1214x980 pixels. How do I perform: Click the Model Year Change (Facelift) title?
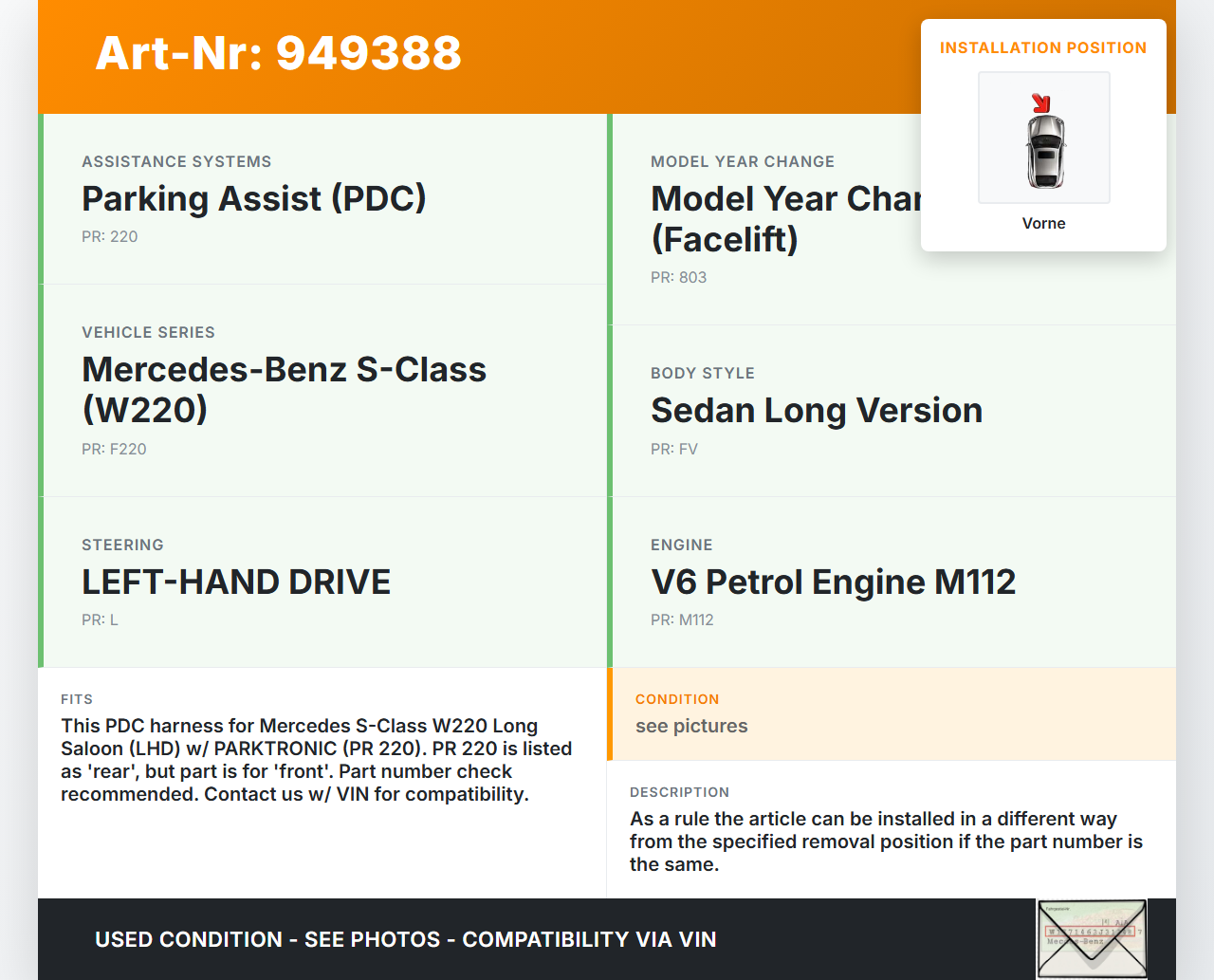coord(785,218)
